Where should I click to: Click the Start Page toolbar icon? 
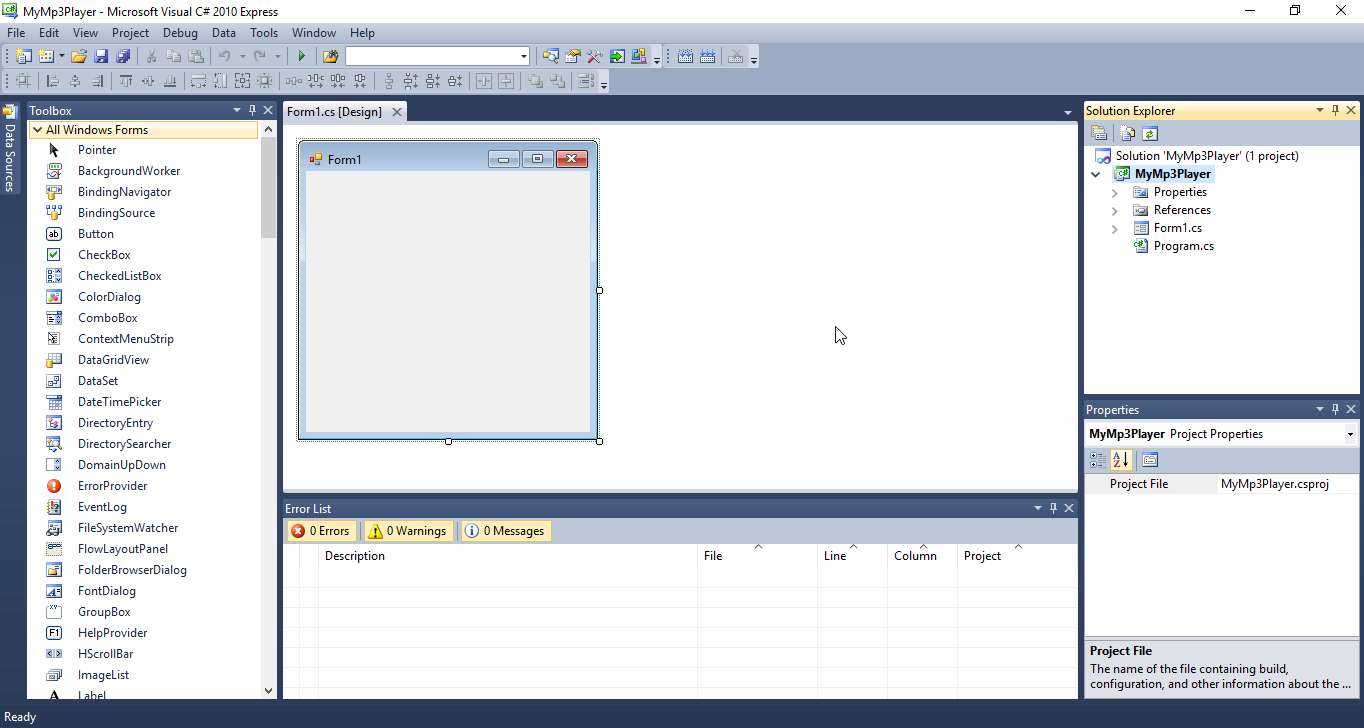pos(617,56)
